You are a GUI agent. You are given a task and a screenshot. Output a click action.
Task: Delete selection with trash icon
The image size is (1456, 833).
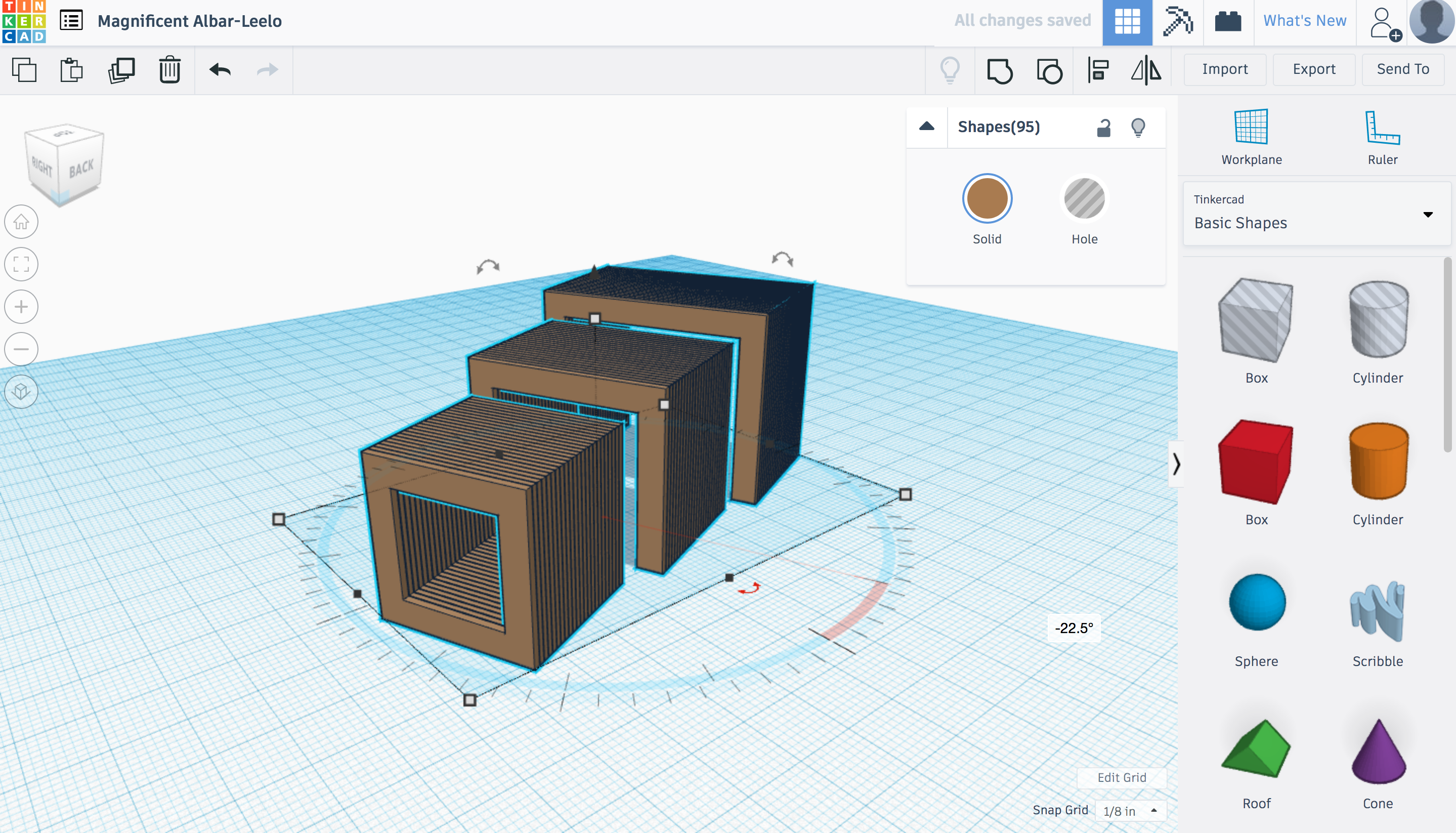point(170,70)
